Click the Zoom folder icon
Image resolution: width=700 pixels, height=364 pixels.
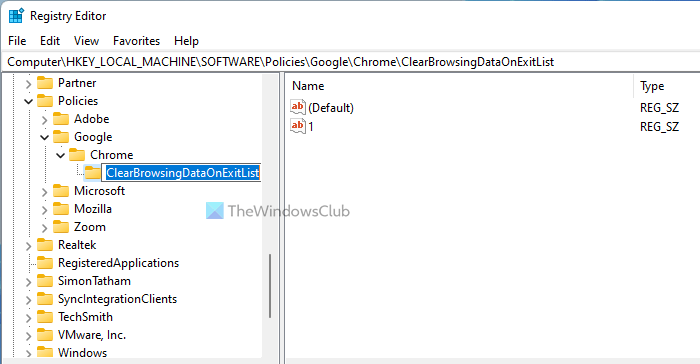pos(61,227)
